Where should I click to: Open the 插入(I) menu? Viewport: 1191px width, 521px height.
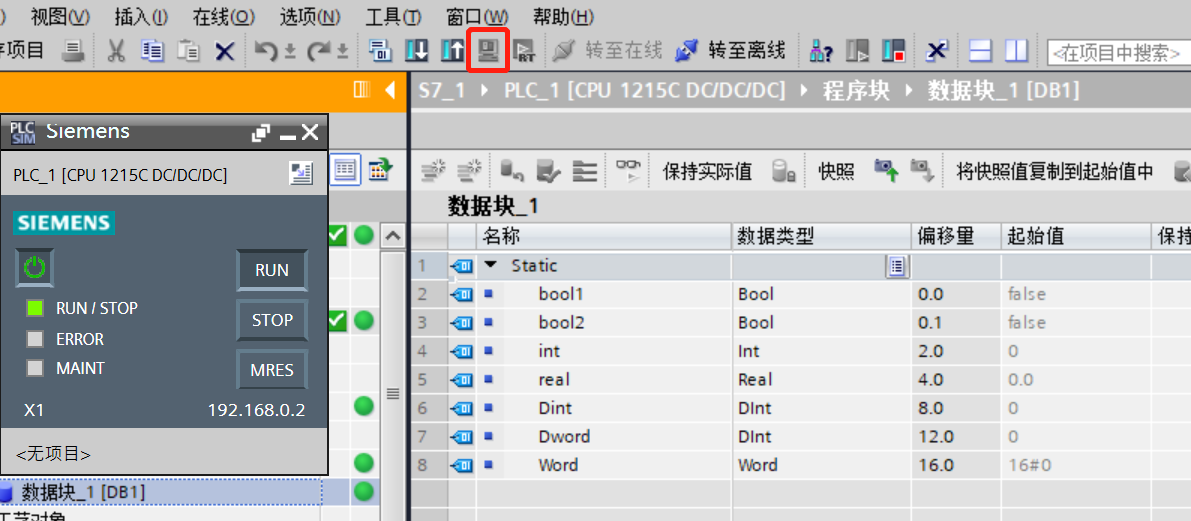pos(141,17)
